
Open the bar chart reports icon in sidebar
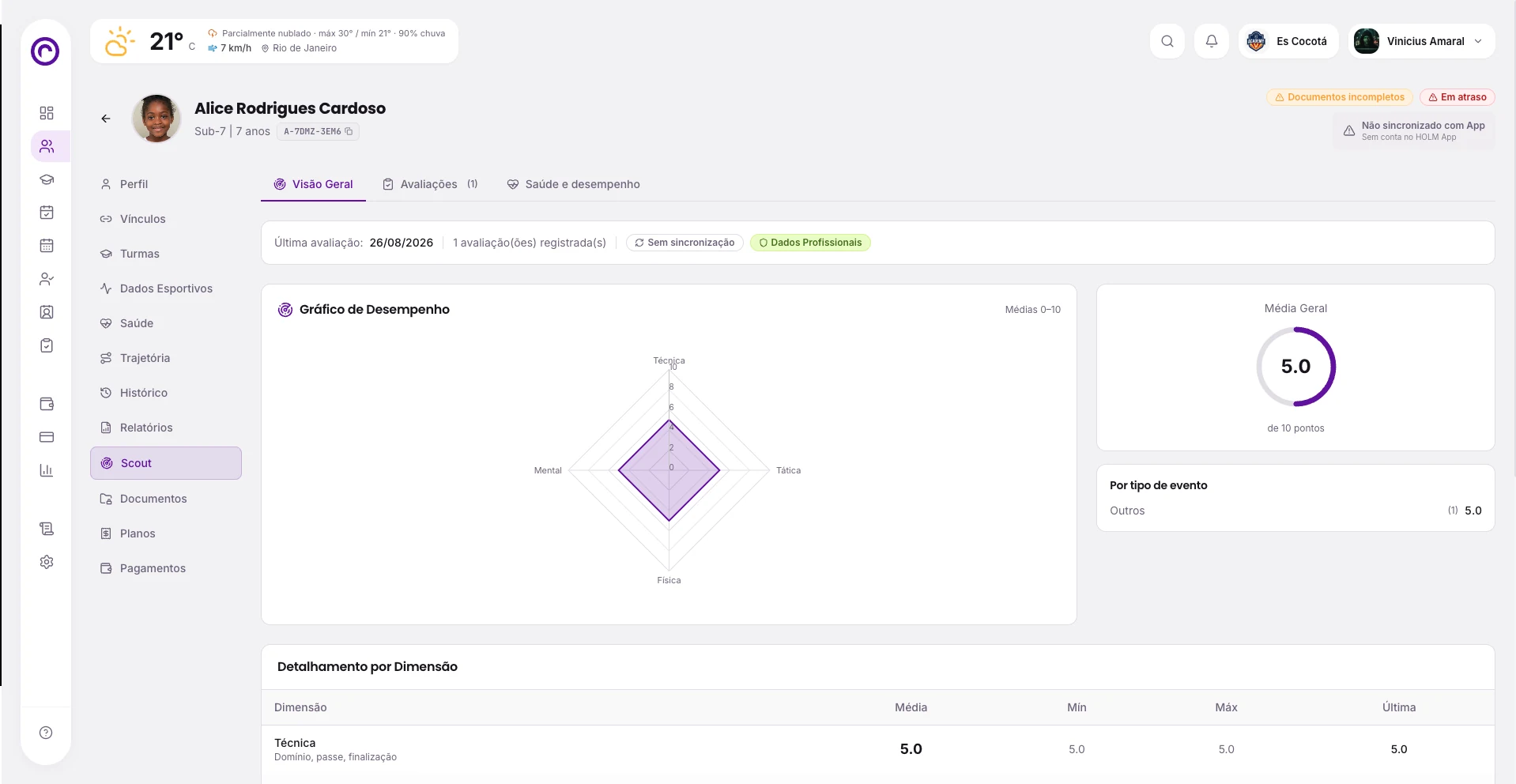point(47,470)
